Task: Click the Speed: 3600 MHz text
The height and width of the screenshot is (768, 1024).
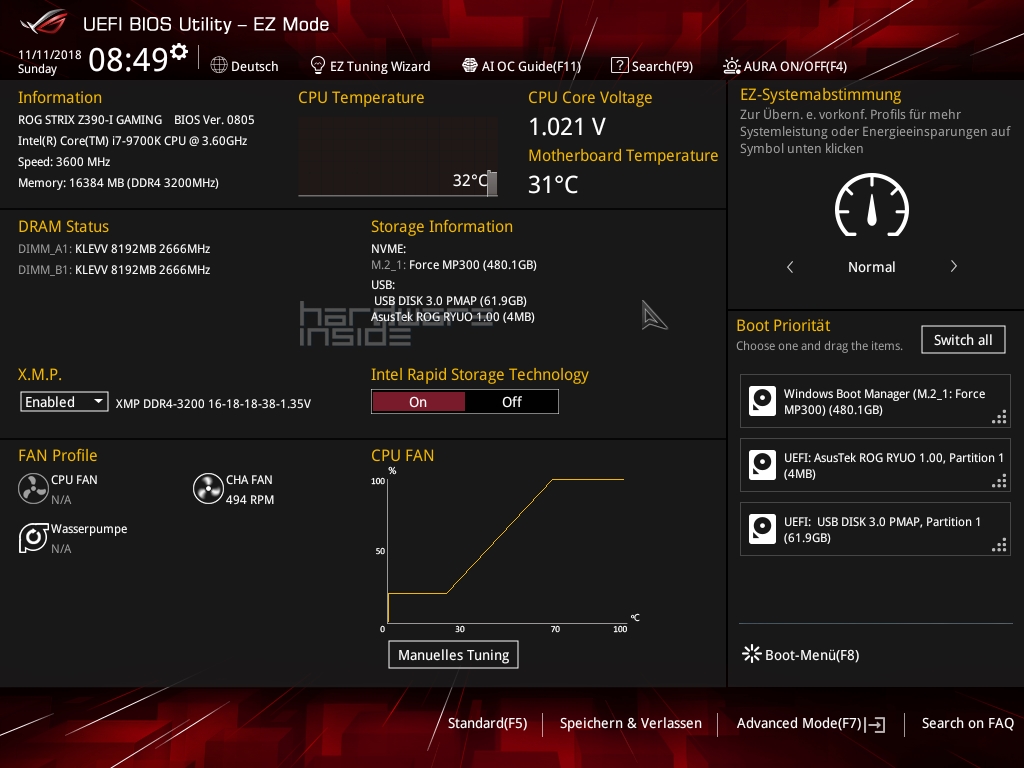Action: pos(64,162)
